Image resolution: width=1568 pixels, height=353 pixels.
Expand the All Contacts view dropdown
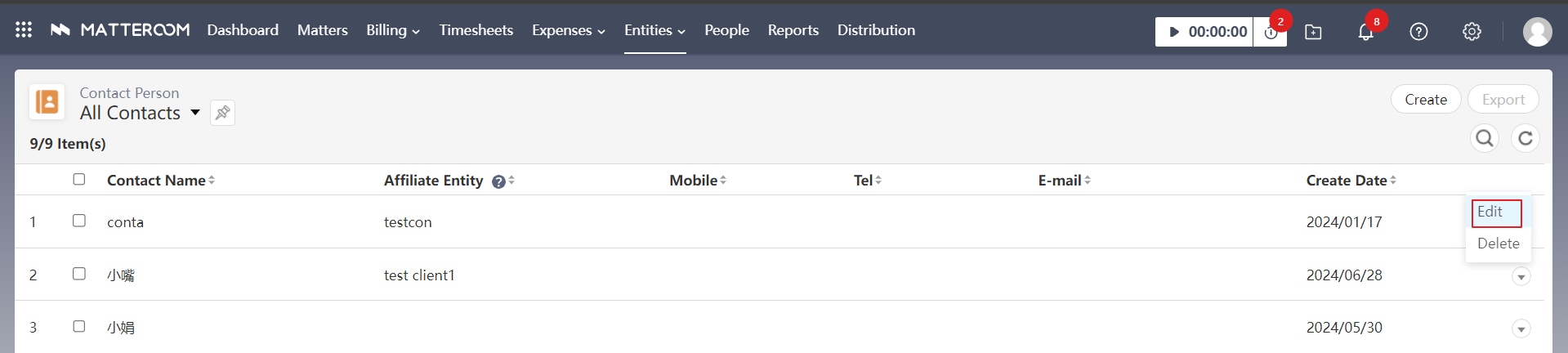coord(195,113)
